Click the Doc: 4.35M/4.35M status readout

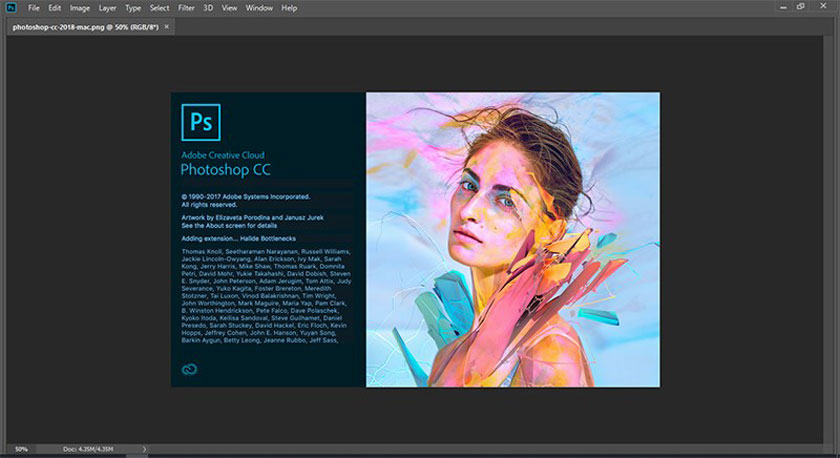[88, 449]
